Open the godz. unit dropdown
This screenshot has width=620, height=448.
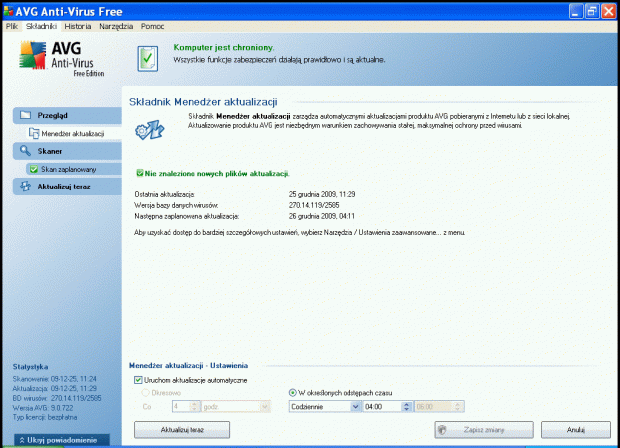tap(236, 406)
